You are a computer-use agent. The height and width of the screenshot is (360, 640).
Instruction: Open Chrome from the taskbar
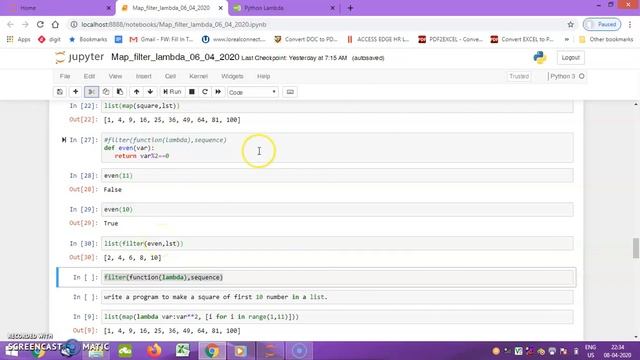[x=211, y=351]
